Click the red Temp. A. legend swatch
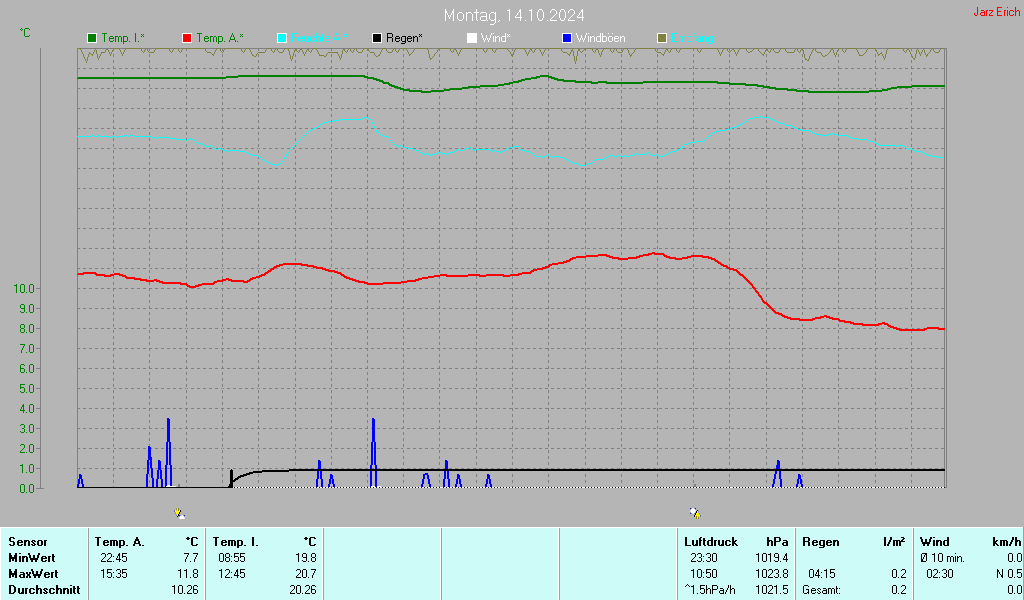Viewport: 1024px width, 600px height. click(187, 38)
